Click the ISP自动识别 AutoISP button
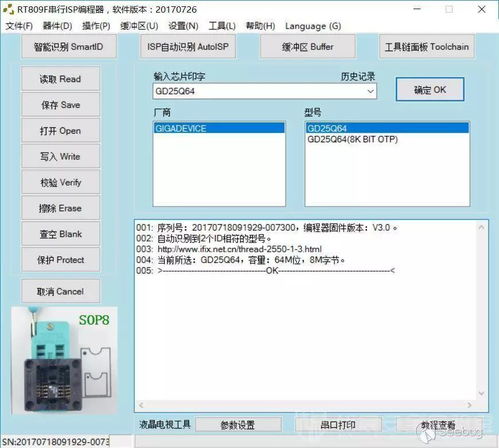This screenshot has width=499, height=448. click(x=188, y=47)
